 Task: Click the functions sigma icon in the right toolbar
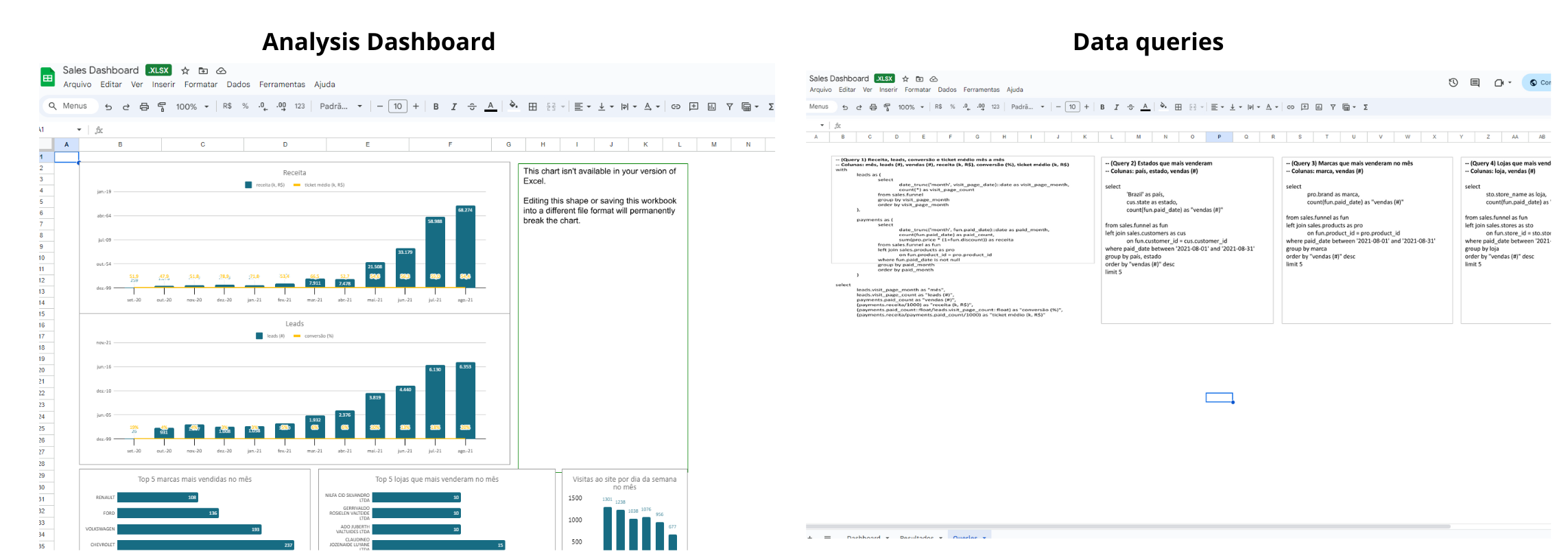(1366, 107)
